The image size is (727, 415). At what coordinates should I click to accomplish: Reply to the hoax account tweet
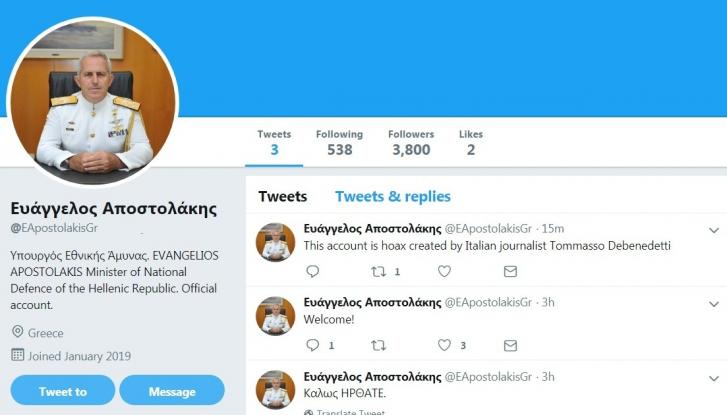tap(312, 271)
